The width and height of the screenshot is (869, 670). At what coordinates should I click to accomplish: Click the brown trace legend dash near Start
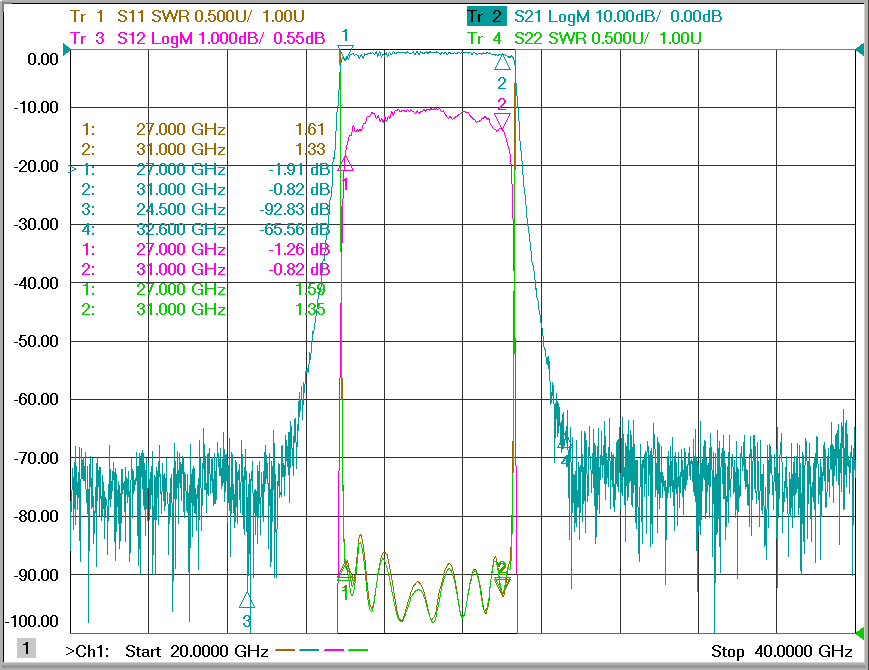point(285,649)
